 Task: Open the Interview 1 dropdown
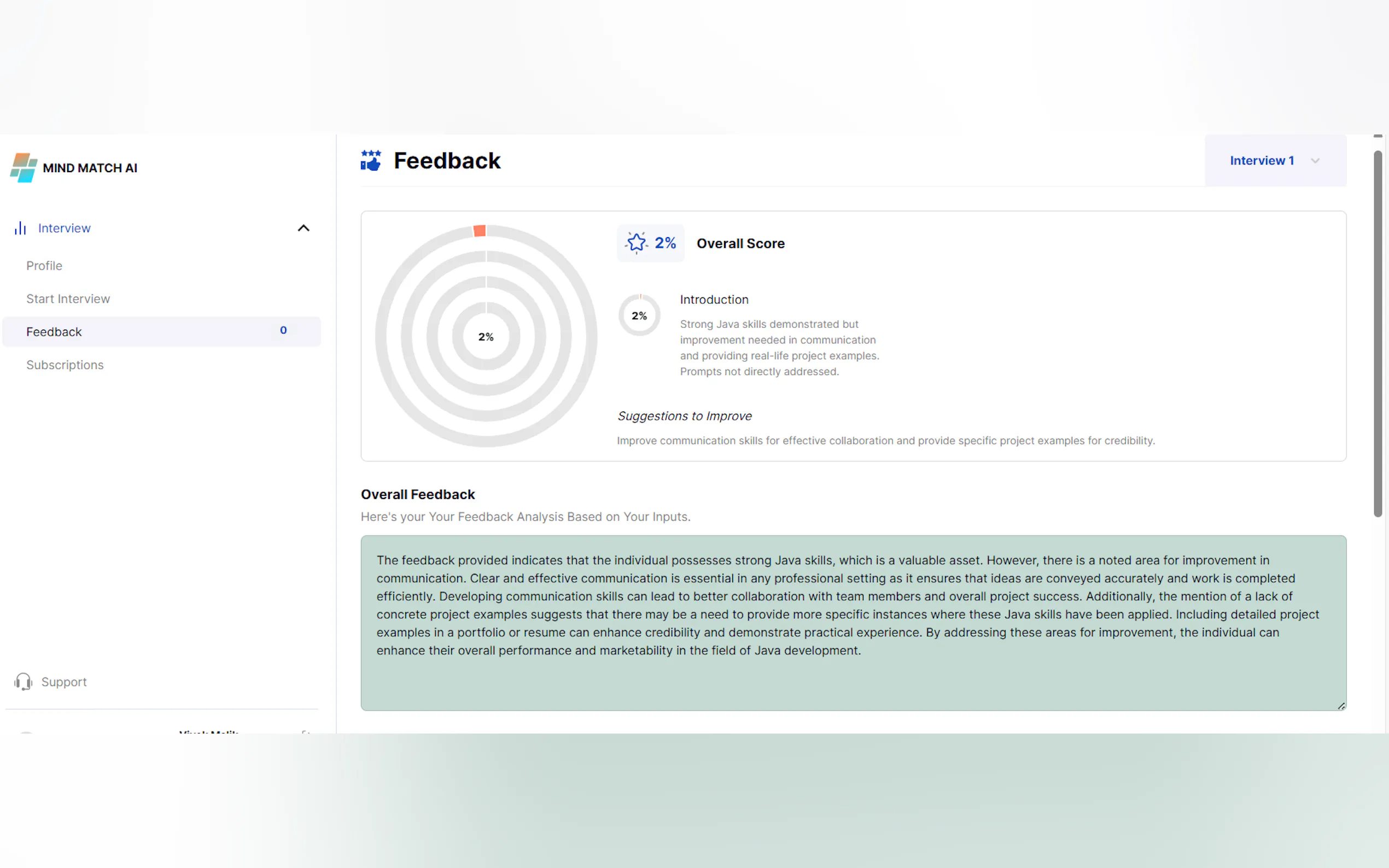click(x=1262, y=161)
